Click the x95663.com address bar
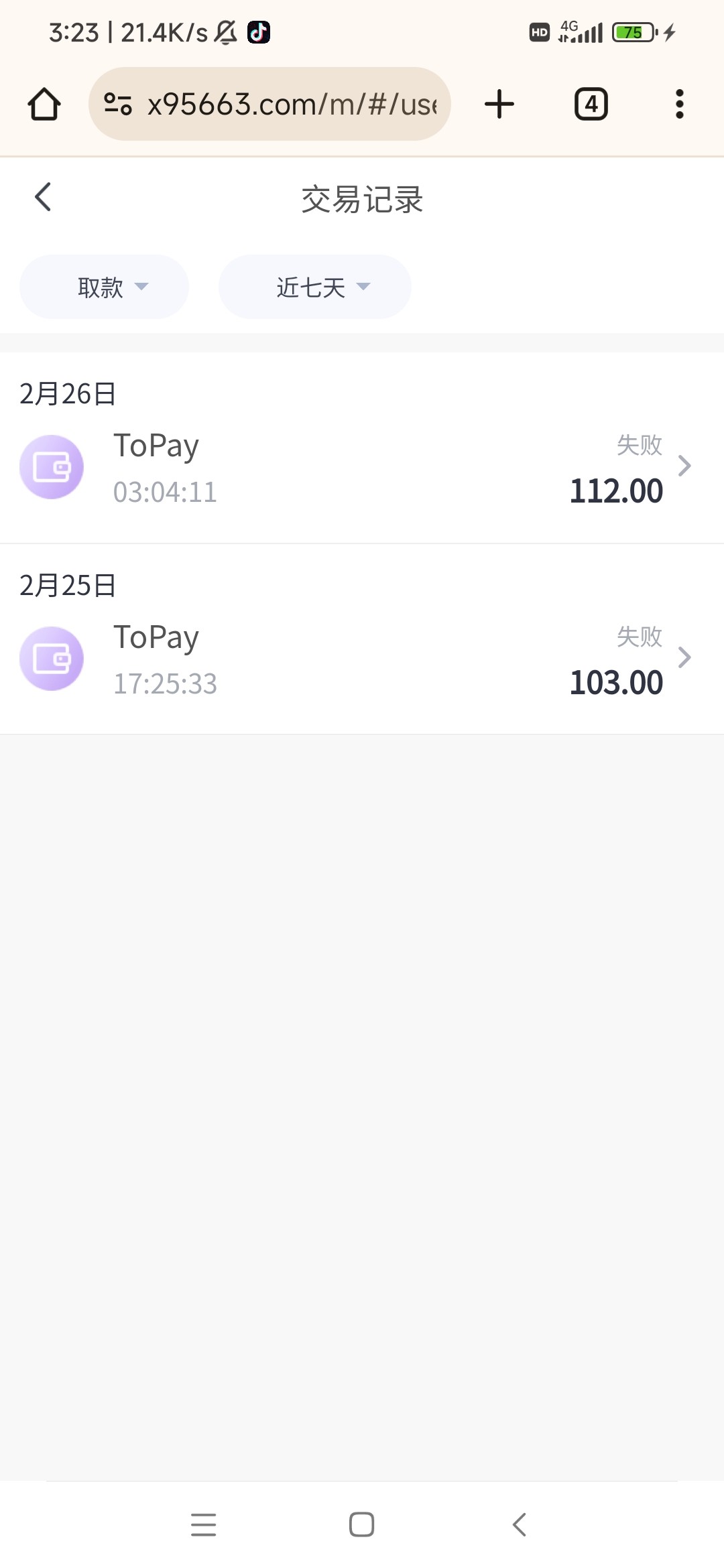724x1568 pixels. 292,105
